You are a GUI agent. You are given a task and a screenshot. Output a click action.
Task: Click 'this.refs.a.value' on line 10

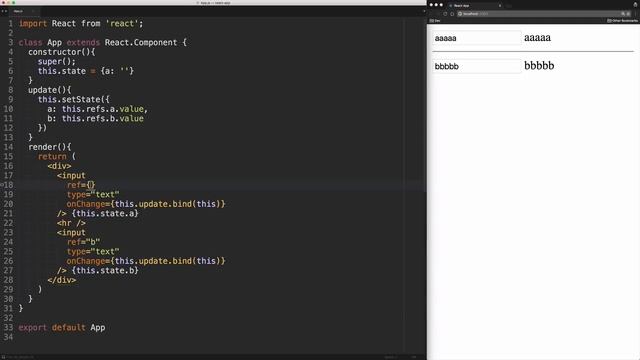pos(103,109)
